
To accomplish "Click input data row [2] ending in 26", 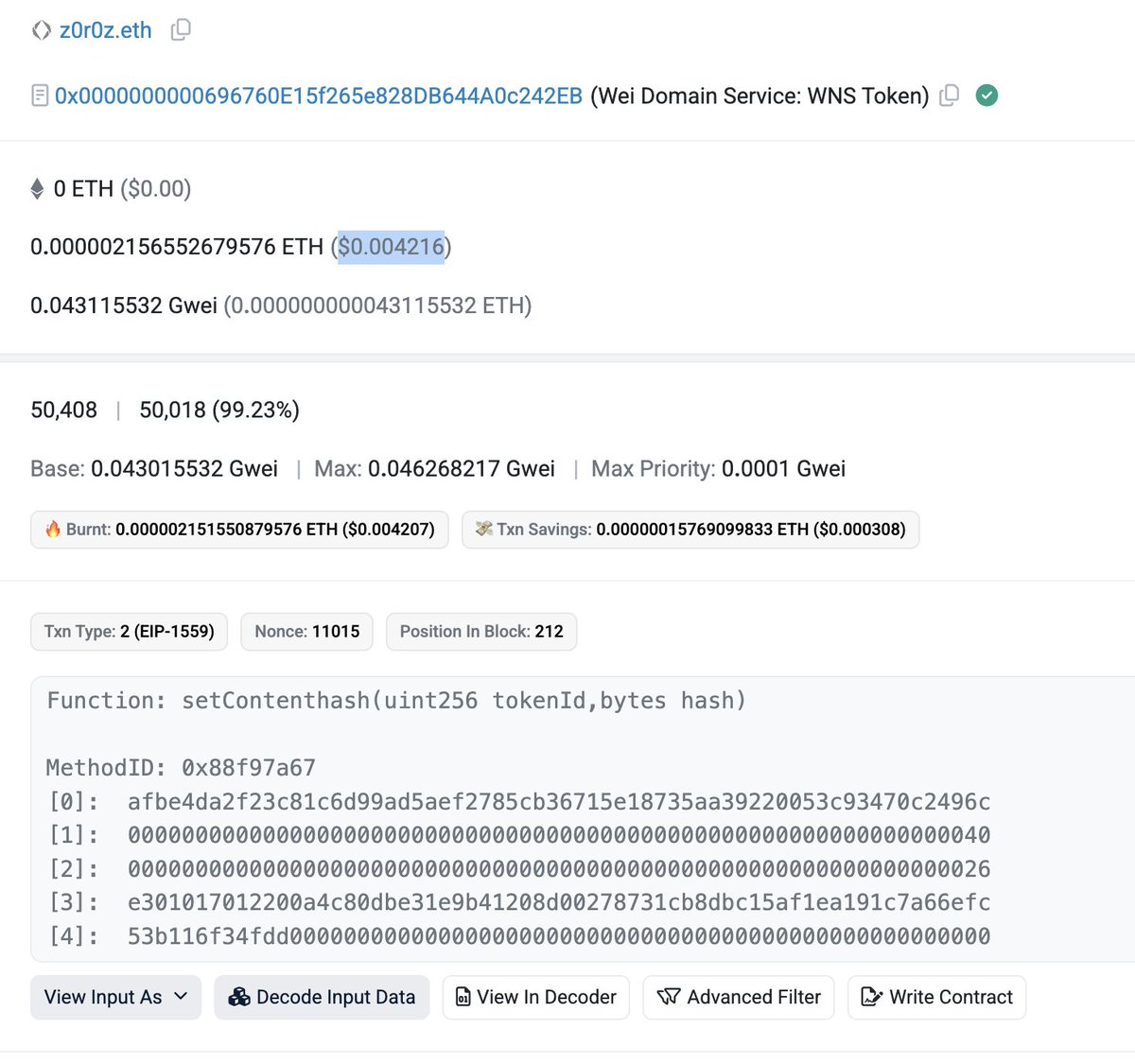I will [x=519, y=869].
